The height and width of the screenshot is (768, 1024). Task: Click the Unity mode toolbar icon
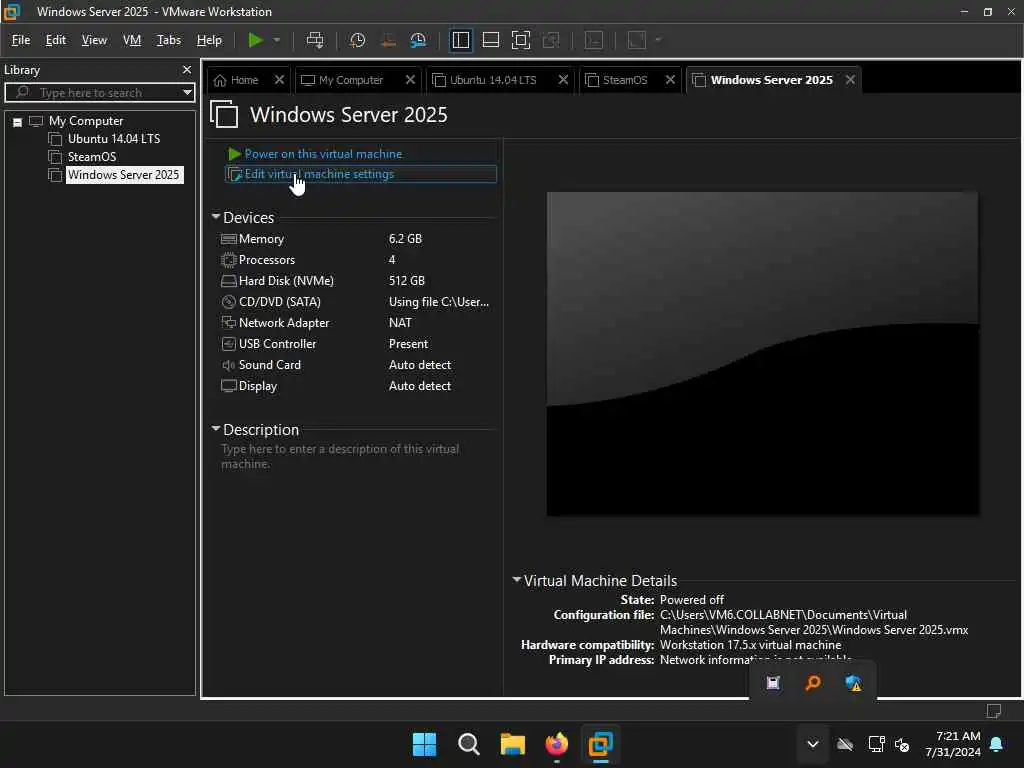pyautogui.click(x=551, y=40)
